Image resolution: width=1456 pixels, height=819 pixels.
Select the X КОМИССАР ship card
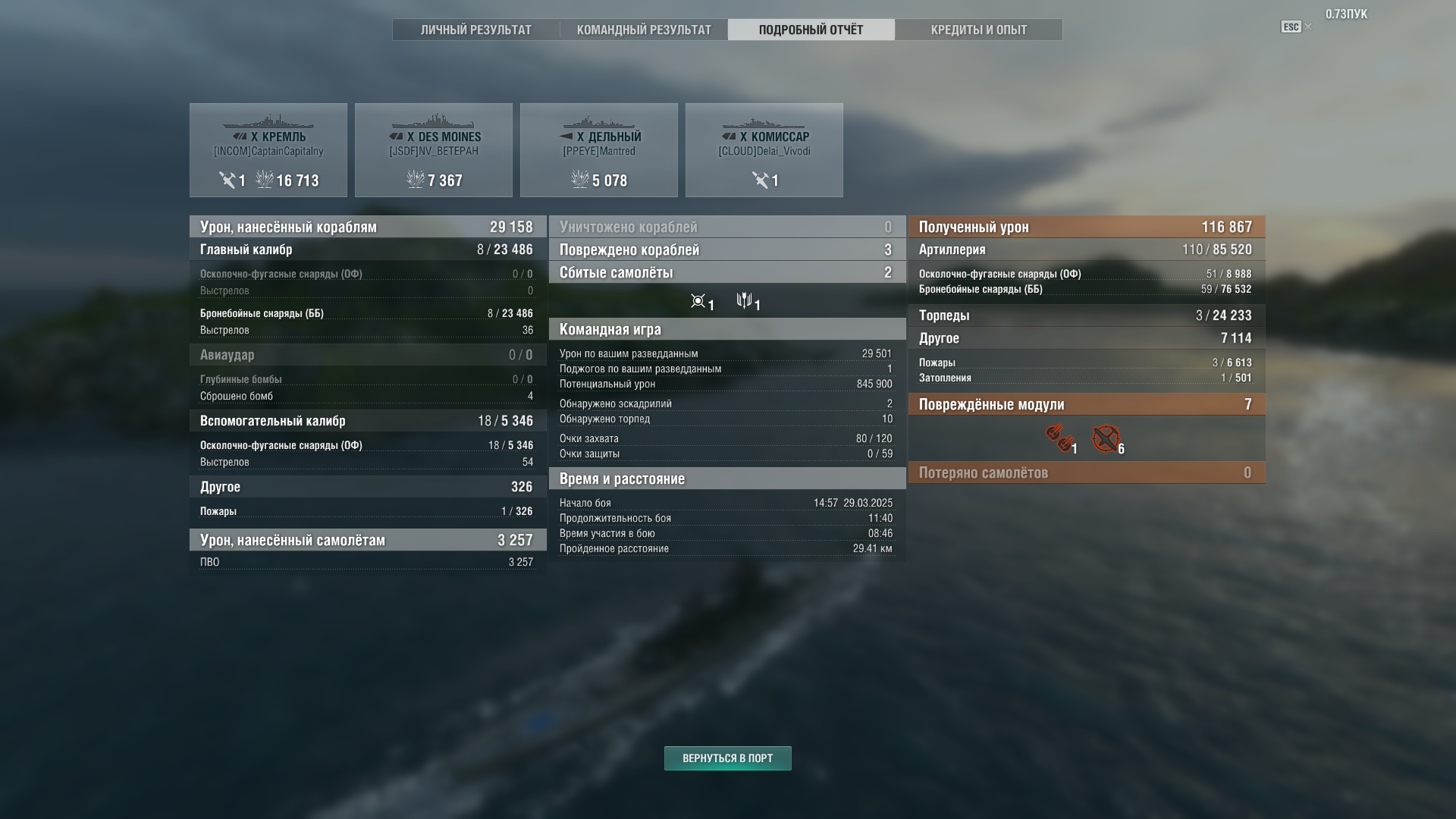(x=764, y=150)
